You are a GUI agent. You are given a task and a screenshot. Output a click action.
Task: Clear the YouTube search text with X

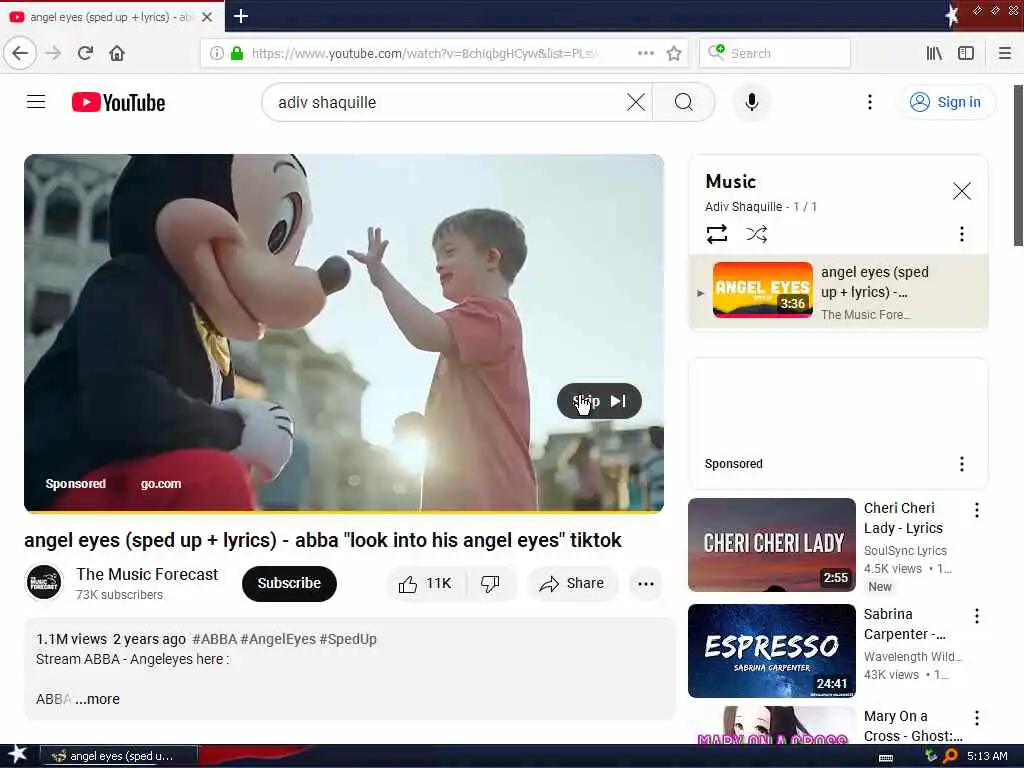tap(635, 102)
